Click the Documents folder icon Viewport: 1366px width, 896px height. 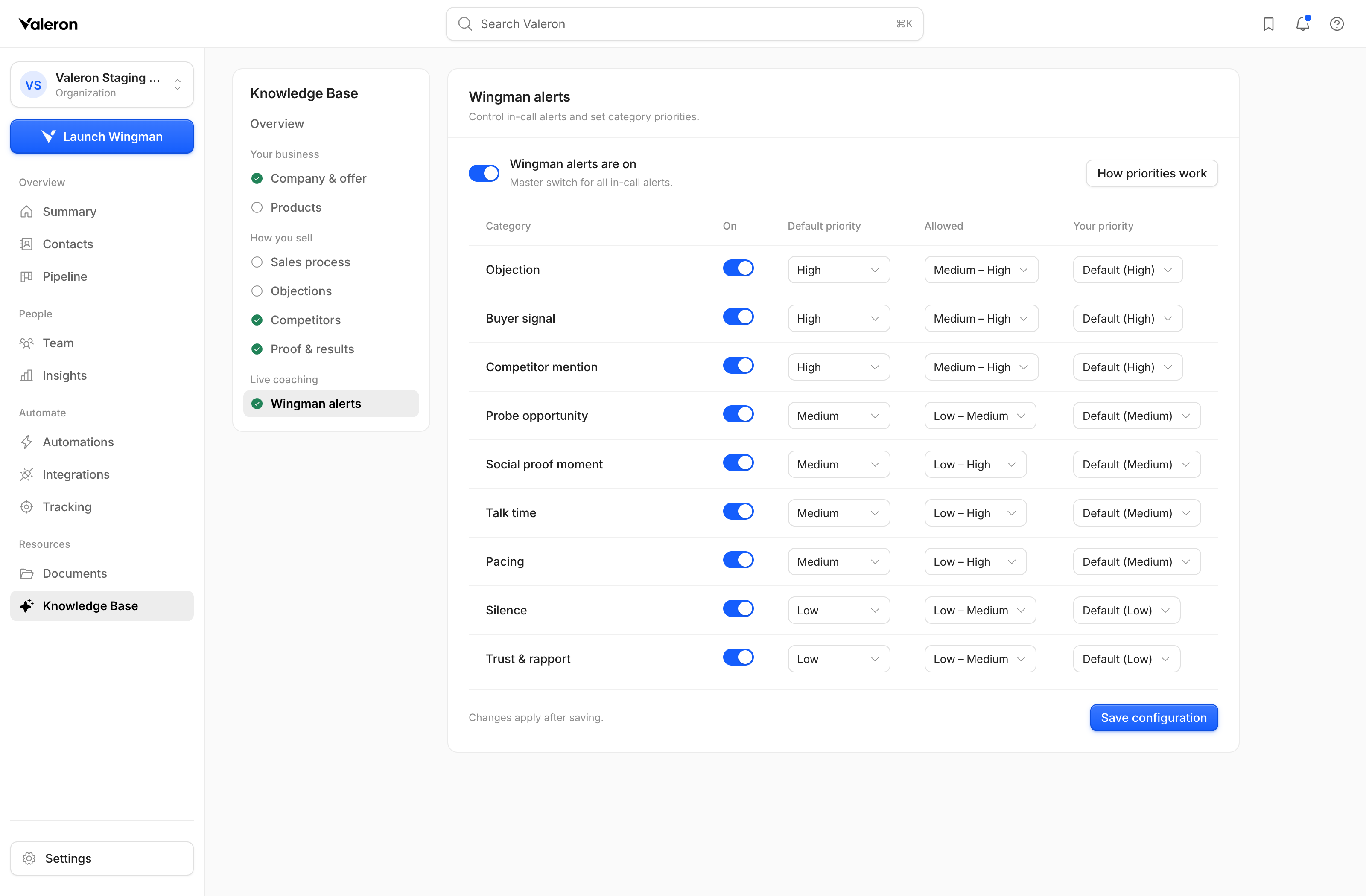pos(26,573)
